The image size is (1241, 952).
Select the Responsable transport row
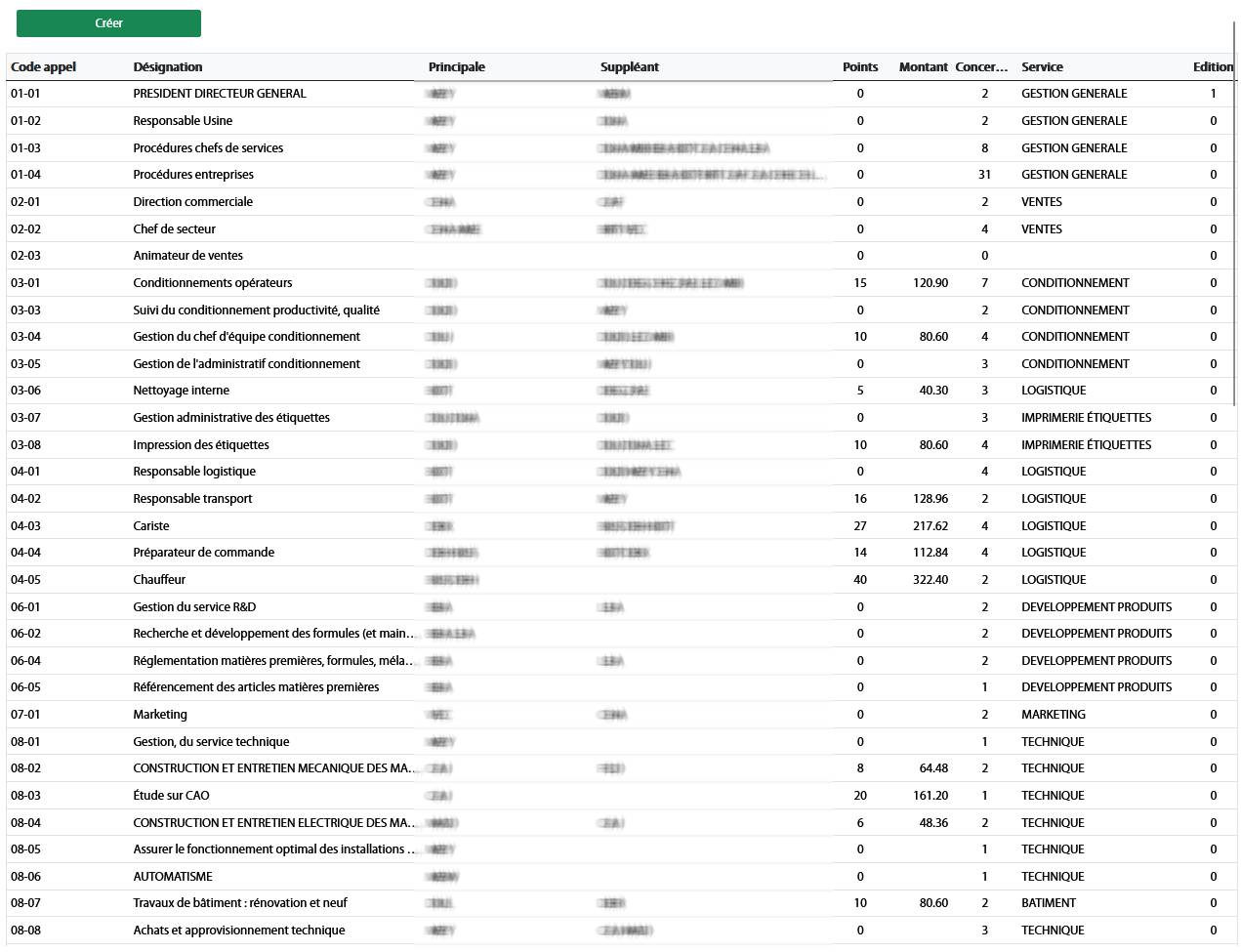621,499
